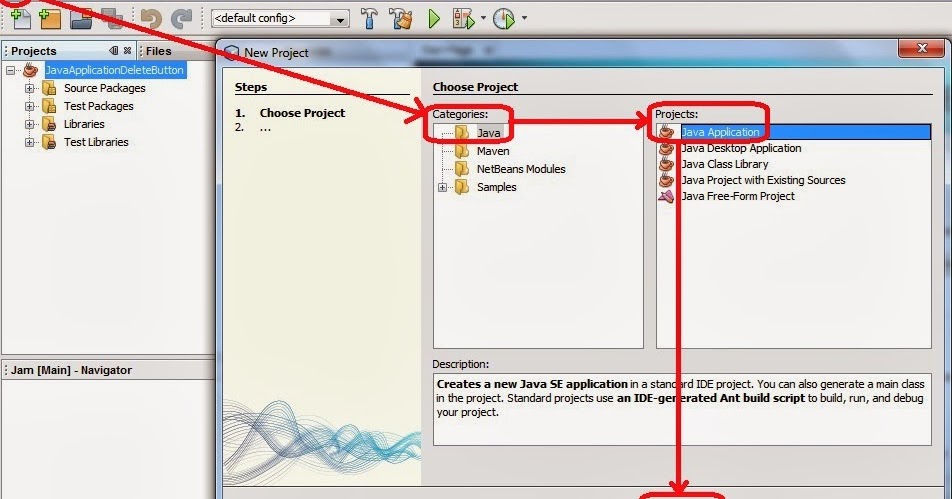Click the greyed-out Save All toolbar icon

(112, 19)
